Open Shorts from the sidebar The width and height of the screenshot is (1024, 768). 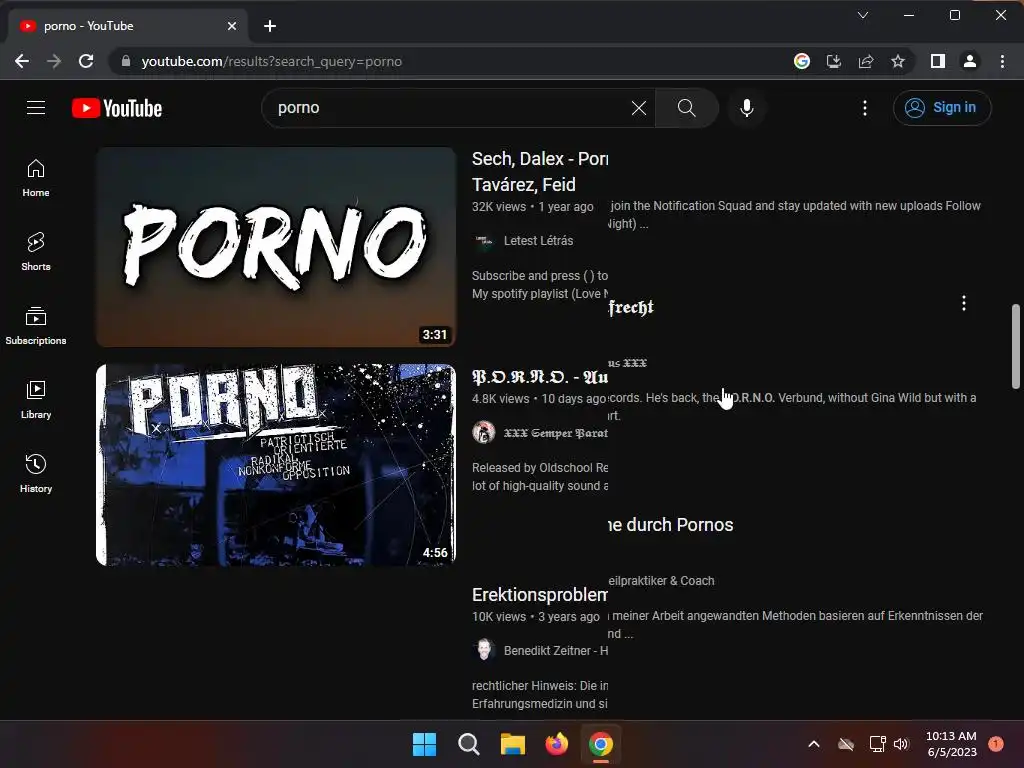pyautogui.click(x=36, y=251)
